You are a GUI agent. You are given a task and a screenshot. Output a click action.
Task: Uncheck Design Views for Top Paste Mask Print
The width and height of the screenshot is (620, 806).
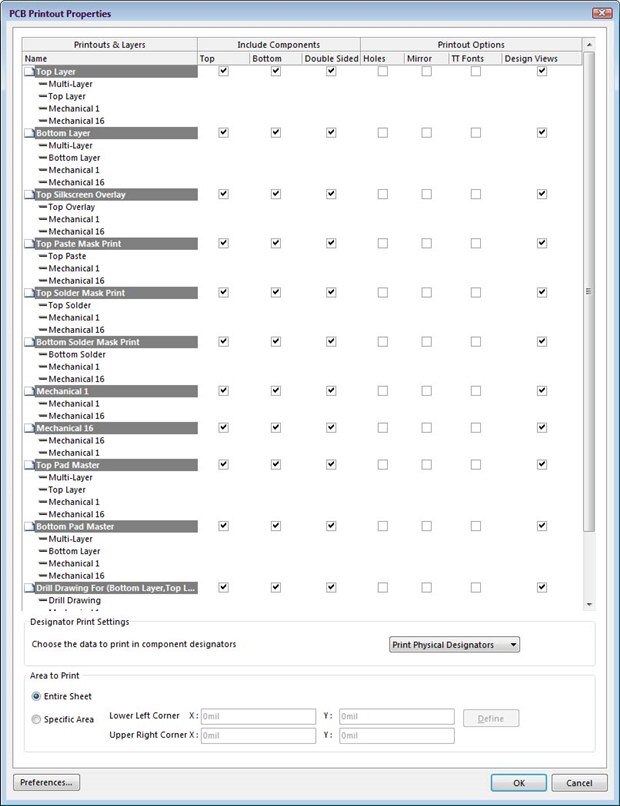coord(542,243)
